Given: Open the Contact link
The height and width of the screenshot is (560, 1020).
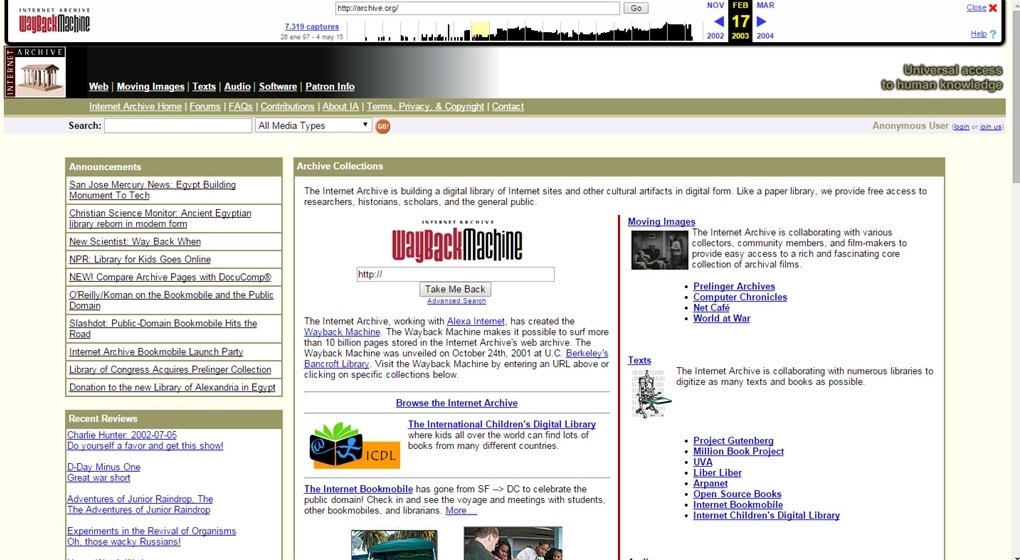Looking at the screenshot, I should 507,107.
